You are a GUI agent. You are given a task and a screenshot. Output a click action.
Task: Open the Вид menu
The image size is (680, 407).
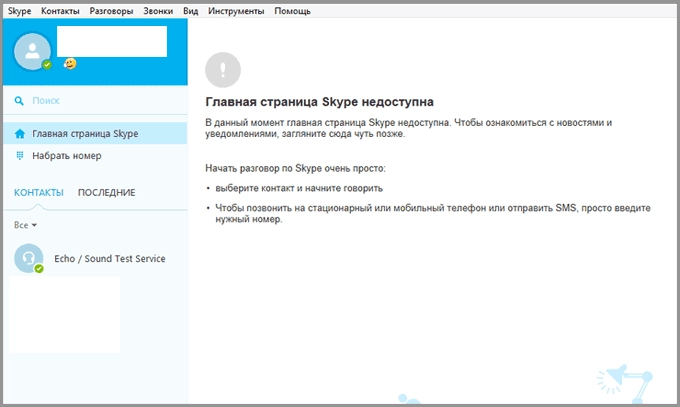(x=190, y=11)
